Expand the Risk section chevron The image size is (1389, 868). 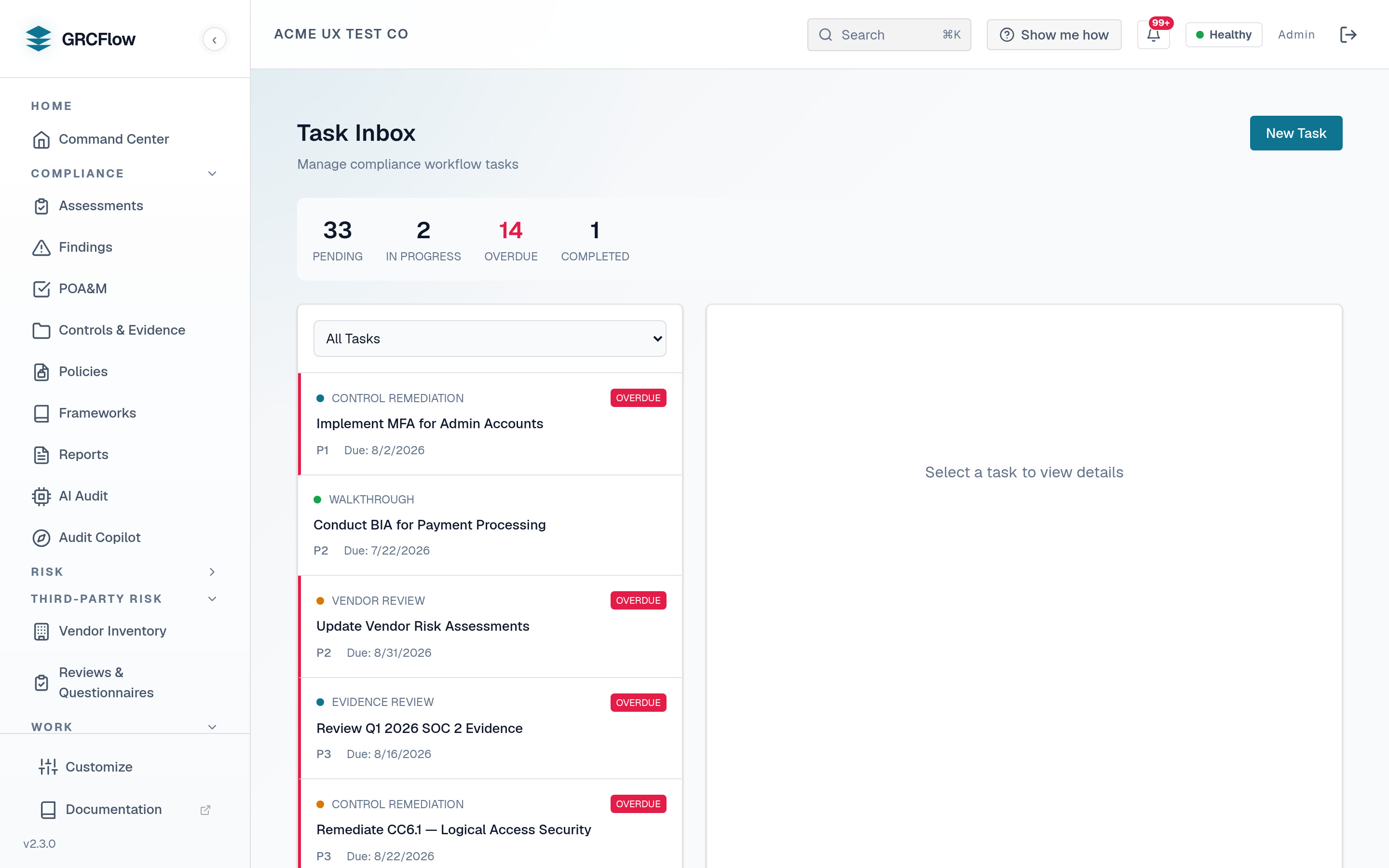coord(212,572)
